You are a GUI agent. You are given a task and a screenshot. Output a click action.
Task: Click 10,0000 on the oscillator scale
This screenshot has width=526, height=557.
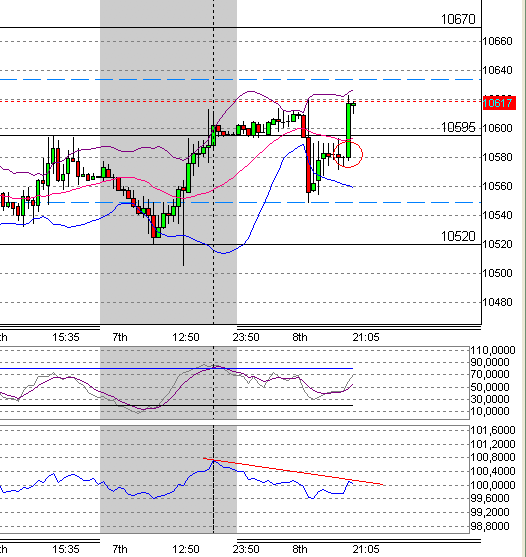490,411
